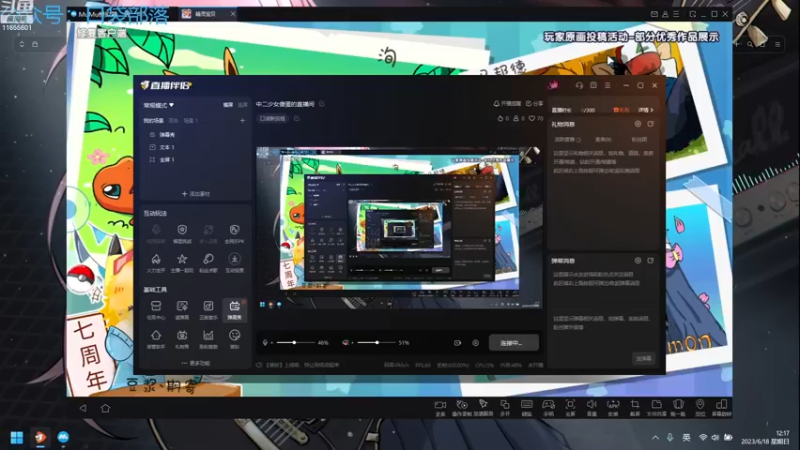Open settings of the 礼物消息 panel
Screen dimensions: 800x450
coord(638,124)
